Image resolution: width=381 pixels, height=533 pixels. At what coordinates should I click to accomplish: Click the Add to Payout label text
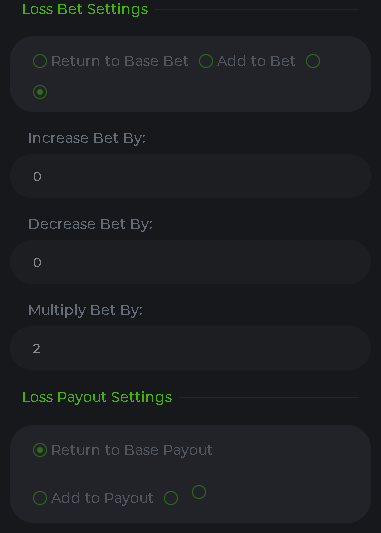pos(102,498)
